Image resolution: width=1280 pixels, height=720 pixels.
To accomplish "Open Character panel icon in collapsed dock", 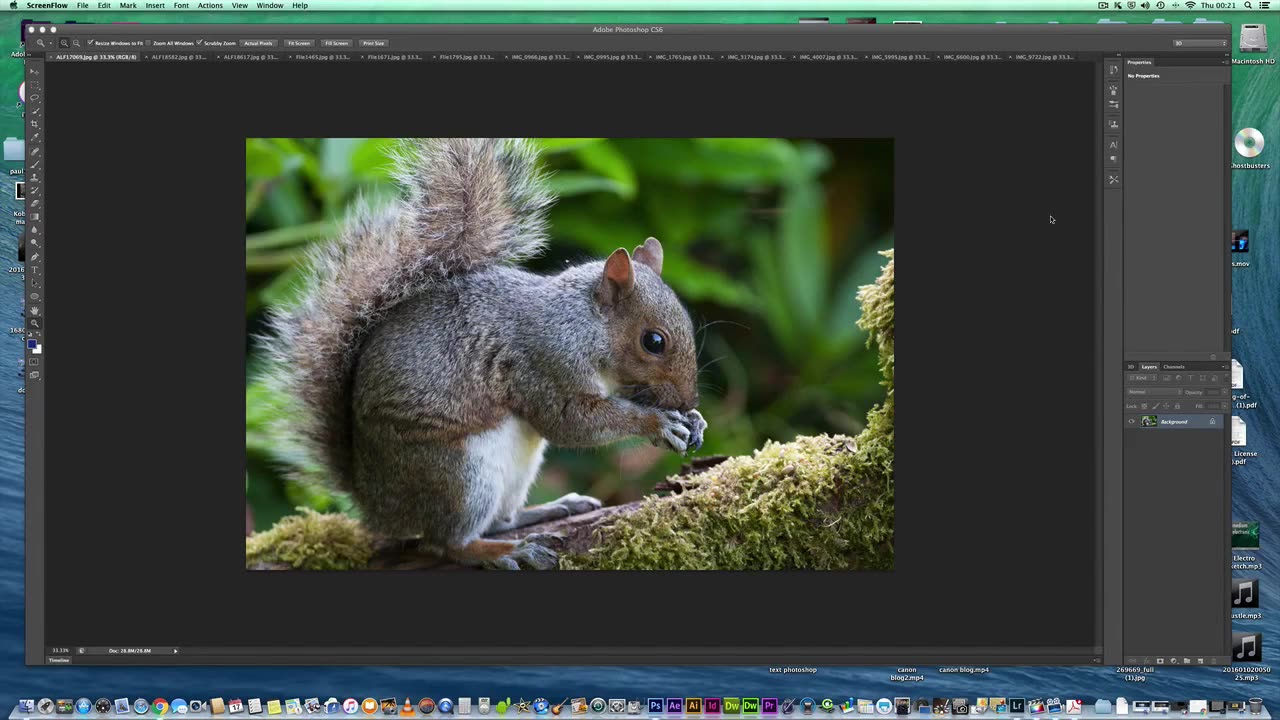I will [x=1113, y=145].
